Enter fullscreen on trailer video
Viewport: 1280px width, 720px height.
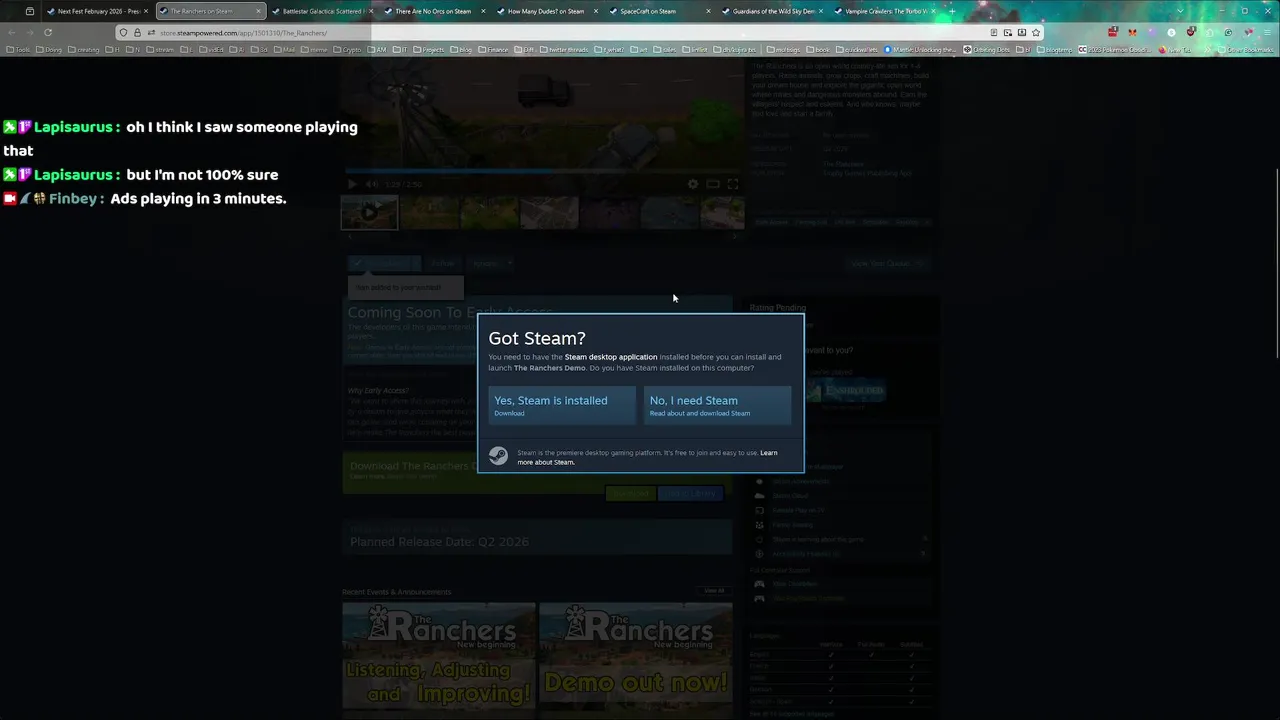732,184
